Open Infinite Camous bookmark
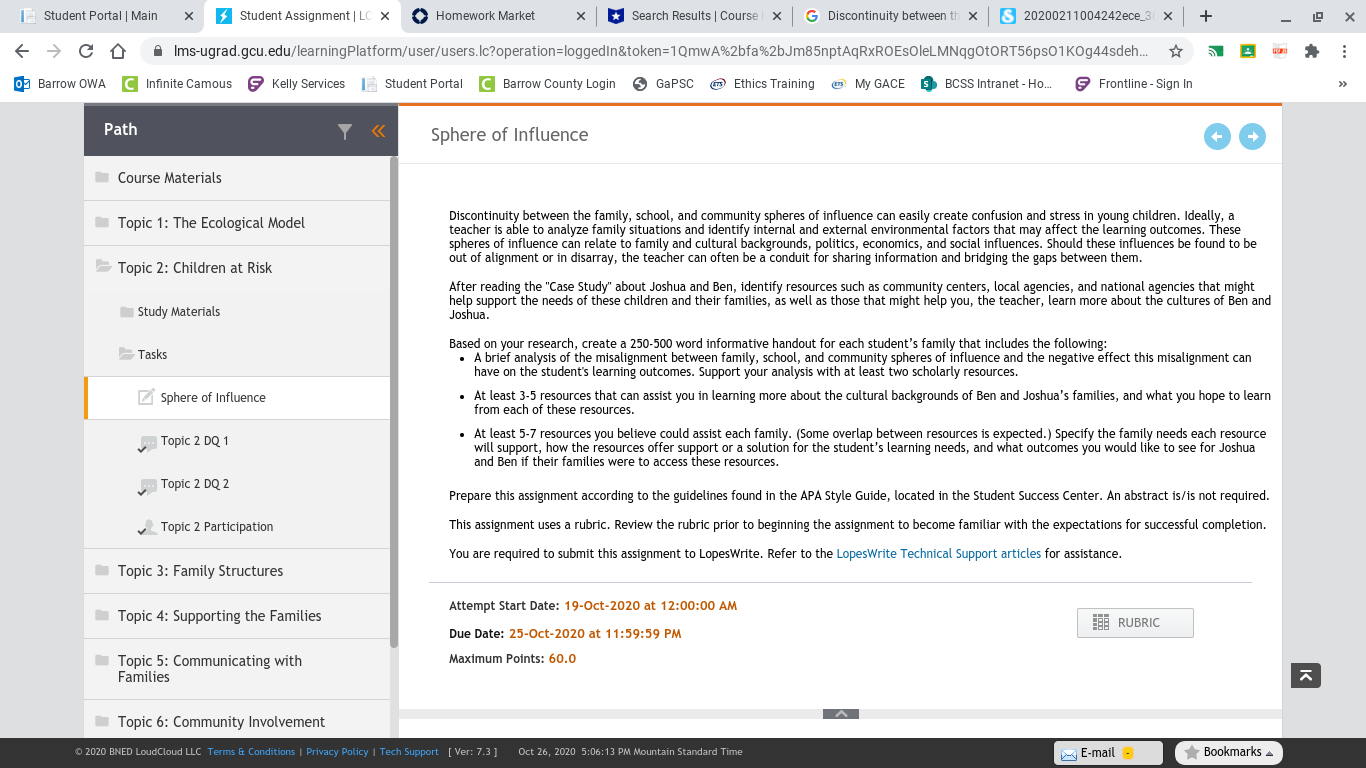The height and width of the screenshot is (768, 1366). point(177,84)
